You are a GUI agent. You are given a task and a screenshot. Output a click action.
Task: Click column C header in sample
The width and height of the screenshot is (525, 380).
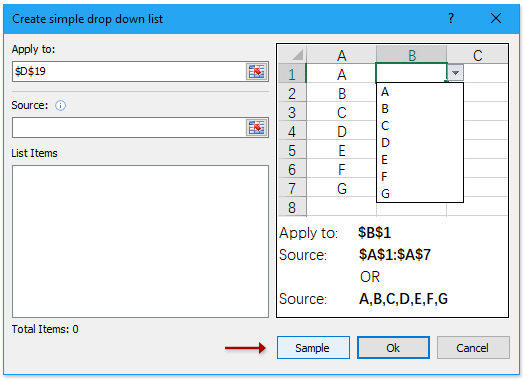click(x=477, y=55)
